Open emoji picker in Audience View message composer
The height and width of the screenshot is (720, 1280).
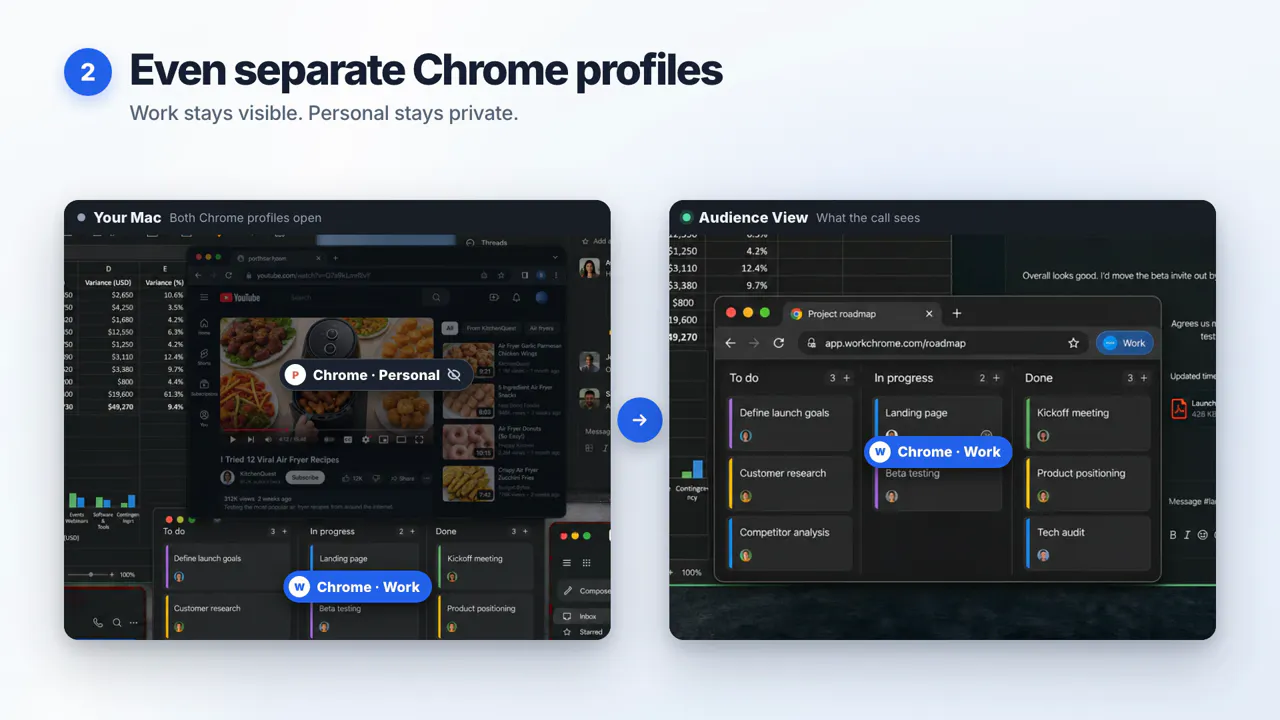1203,535
